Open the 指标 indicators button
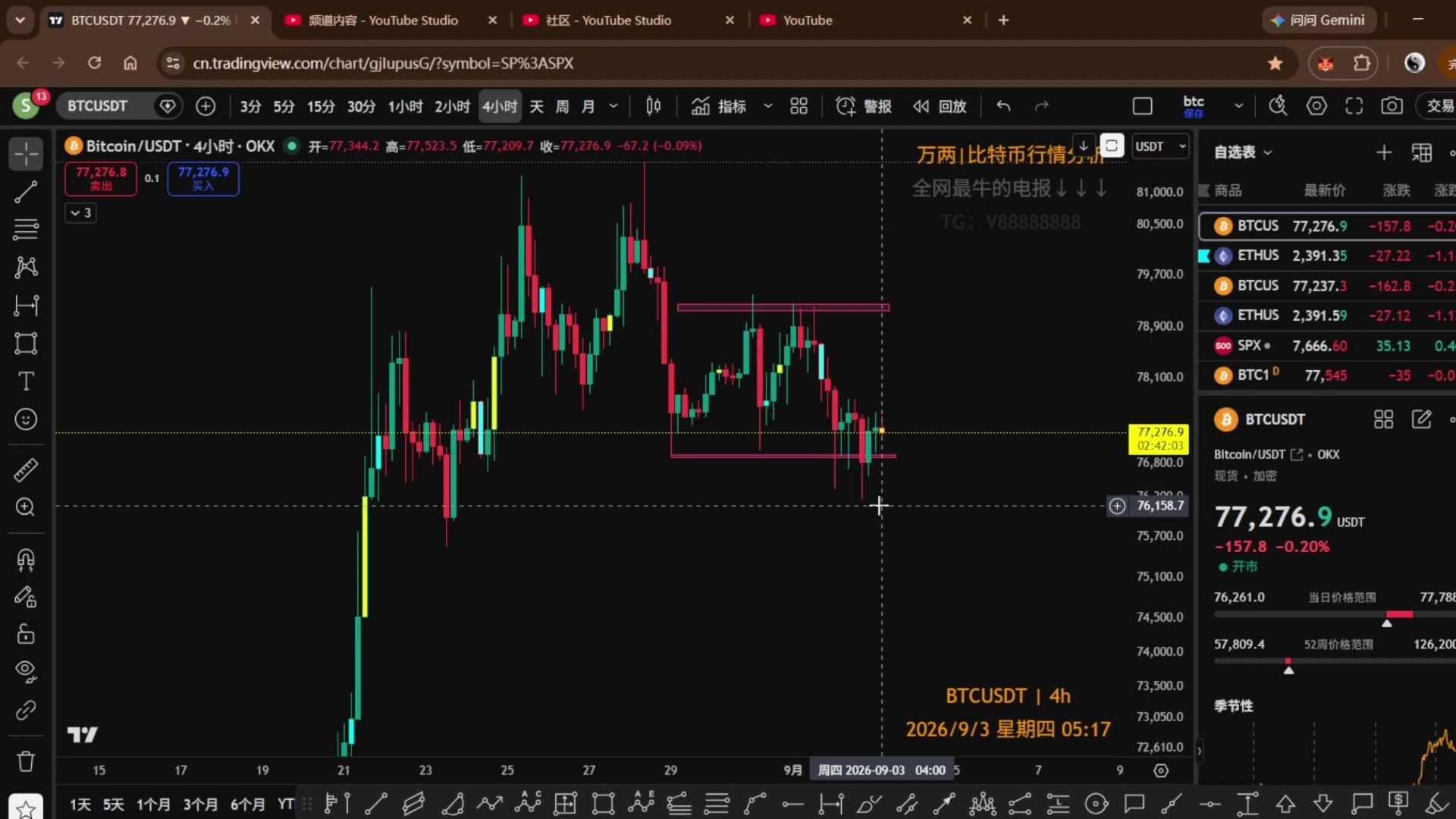The width and height of the screenshot is (1456, 819). pyautogui.click(x=720, y=106)
